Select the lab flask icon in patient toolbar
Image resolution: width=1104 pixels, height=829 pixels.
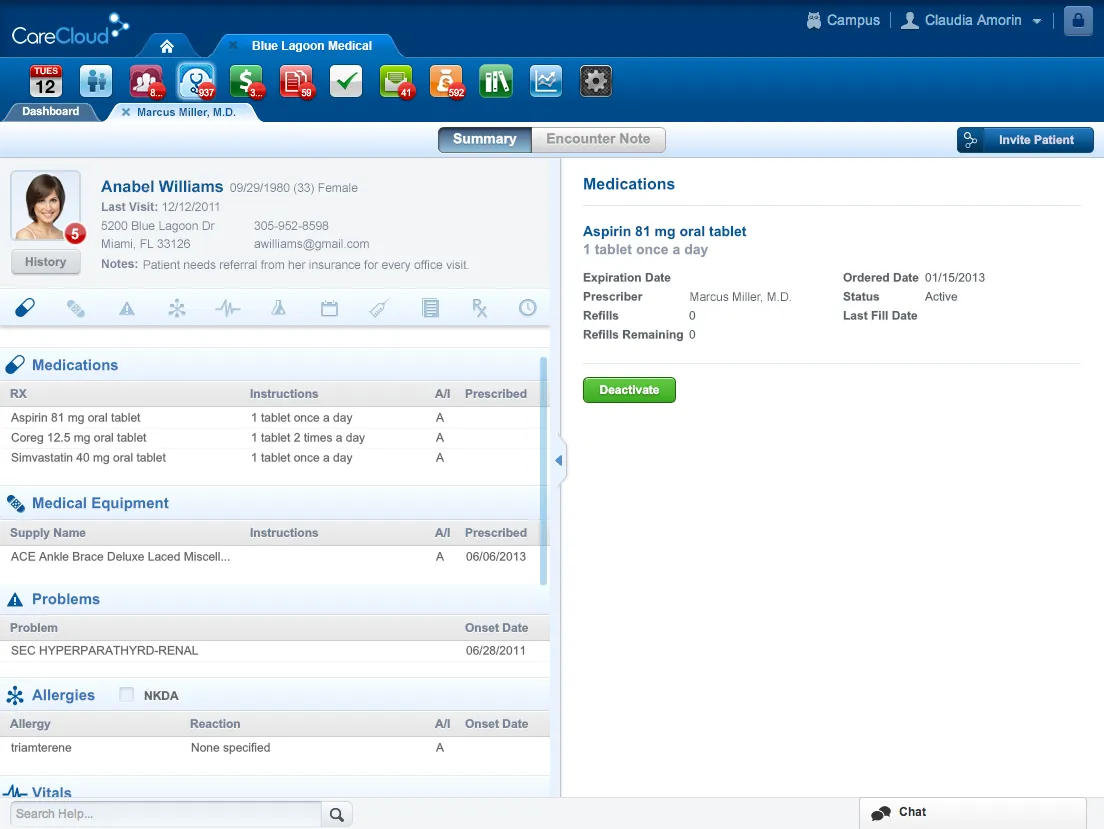279,309
